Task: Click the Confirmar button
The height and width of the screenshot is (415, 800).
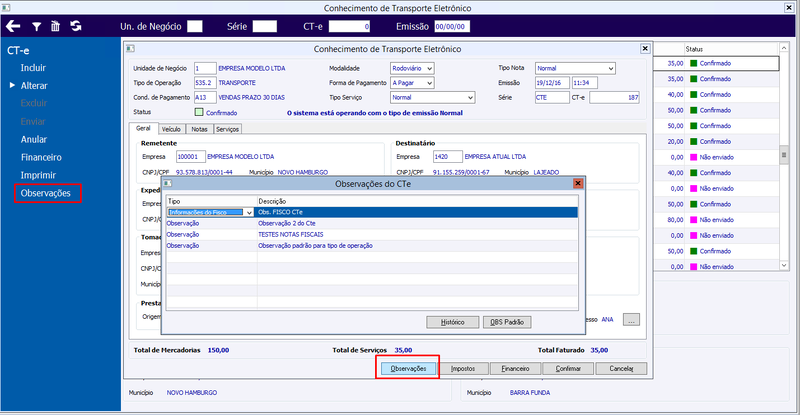Action: coord(568,369)
